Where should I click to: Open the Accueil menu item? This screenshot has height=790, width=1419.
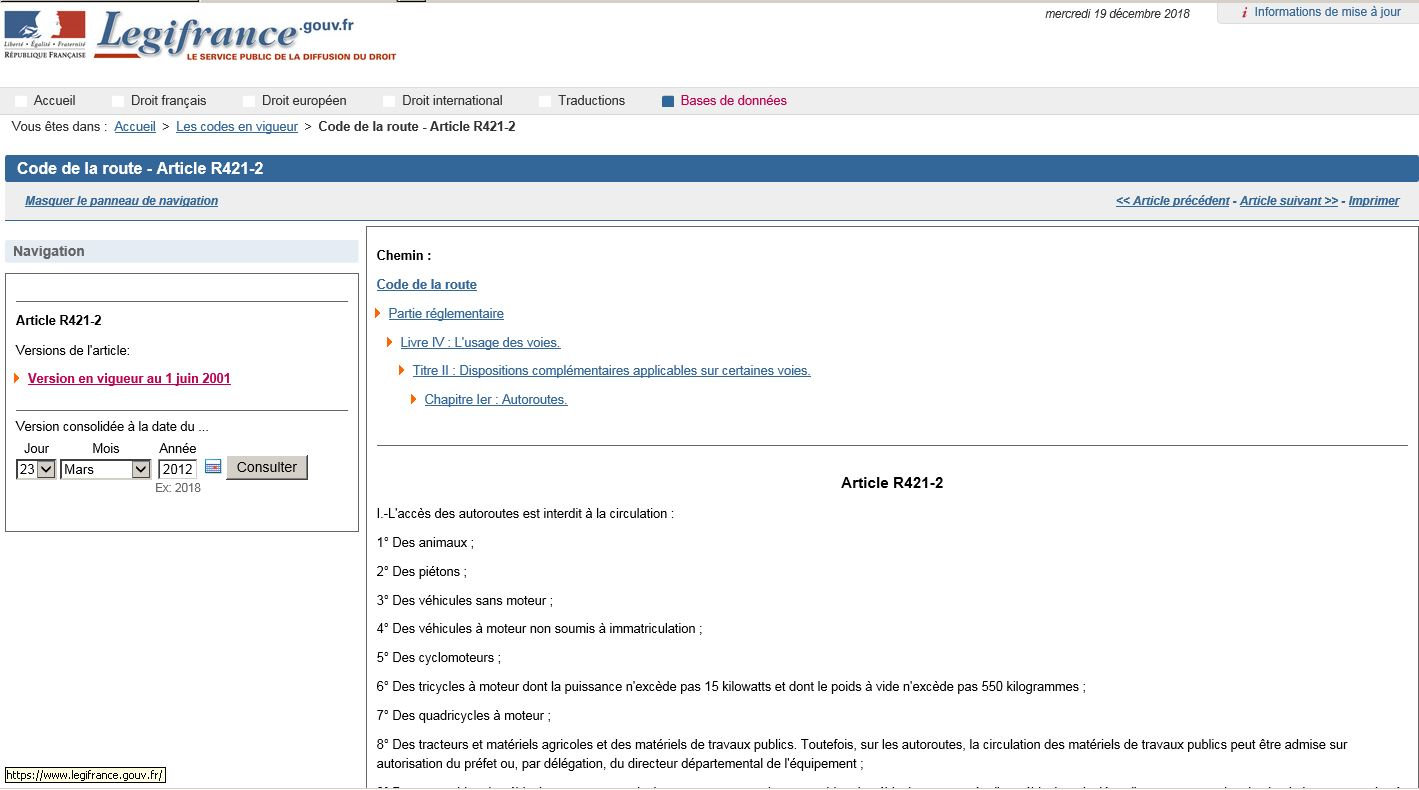55,101
